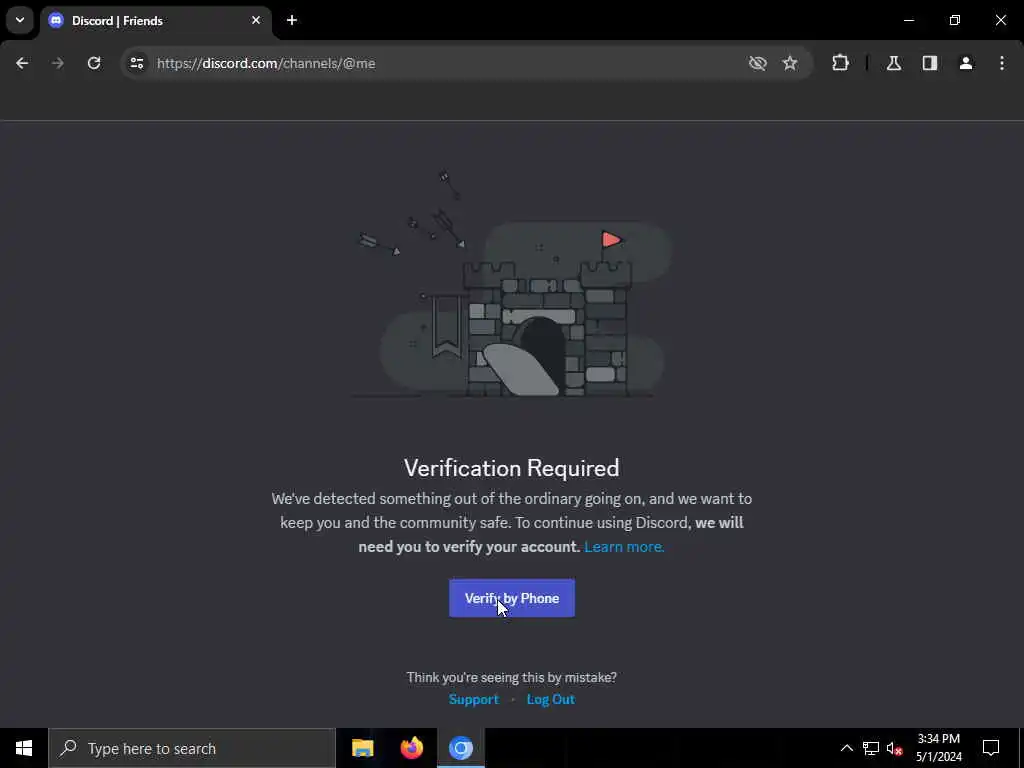The height and width of the screenshot is (768, 1024).
Task: Close the Discord | Friends tab
Action: 256,20
